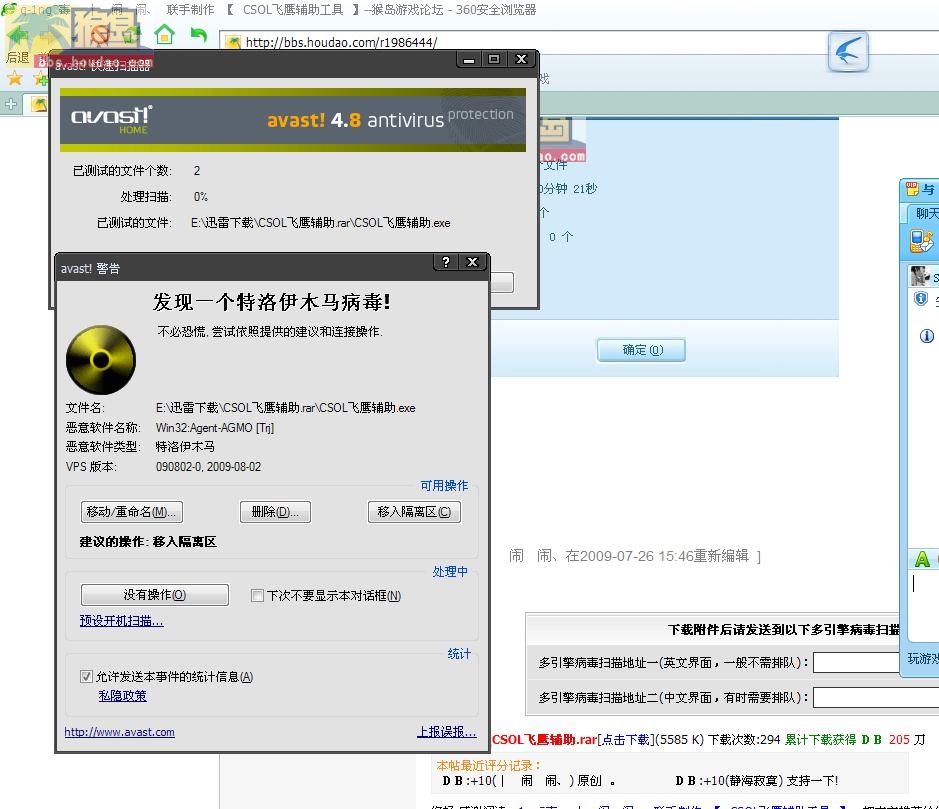Click the 多引擎病毒扫描地址一 input field
Viewport: 939px width, 809px height.
click(858, 662)
